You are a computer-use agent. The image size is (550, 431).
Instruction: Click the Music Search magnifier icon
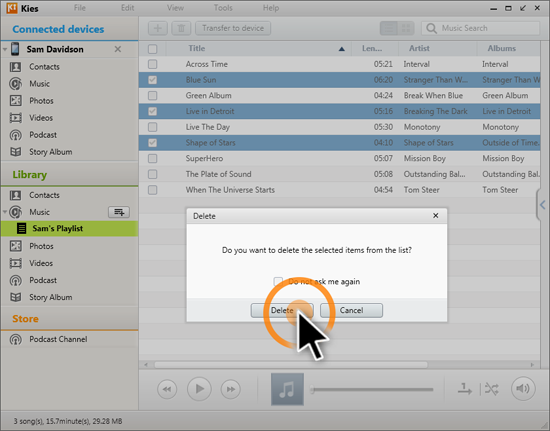tap(431, 28)
